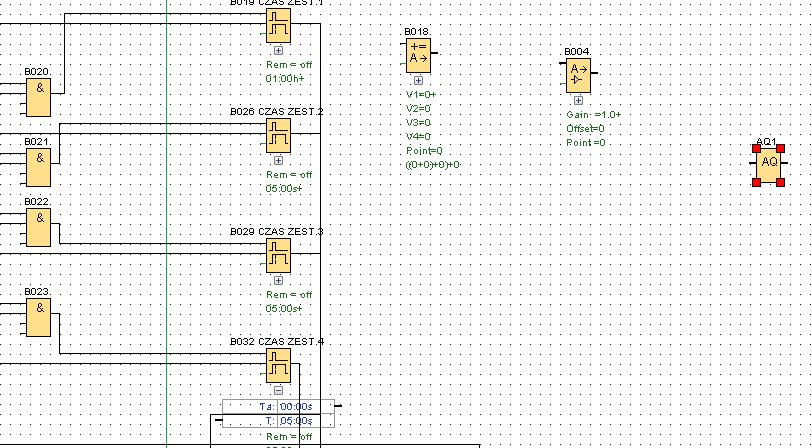
Task: Click the V2=0 parameter of B018
Action: pos(418,109)
